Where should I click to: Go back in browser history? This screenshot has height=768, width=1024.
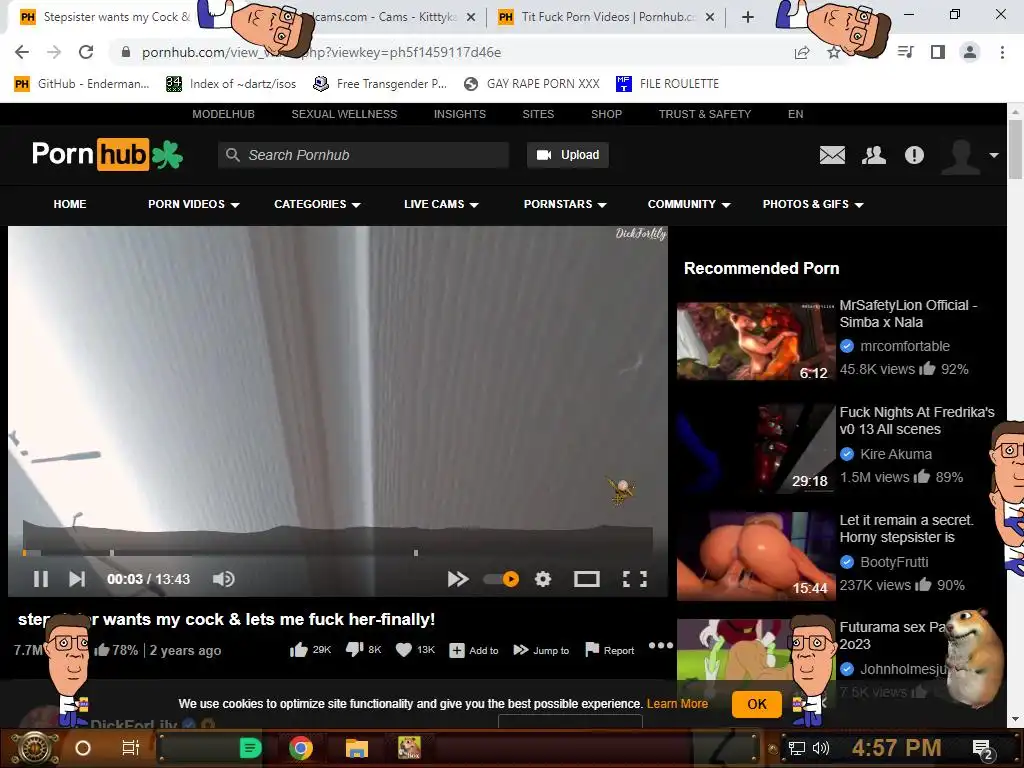(x=22, y=52)
